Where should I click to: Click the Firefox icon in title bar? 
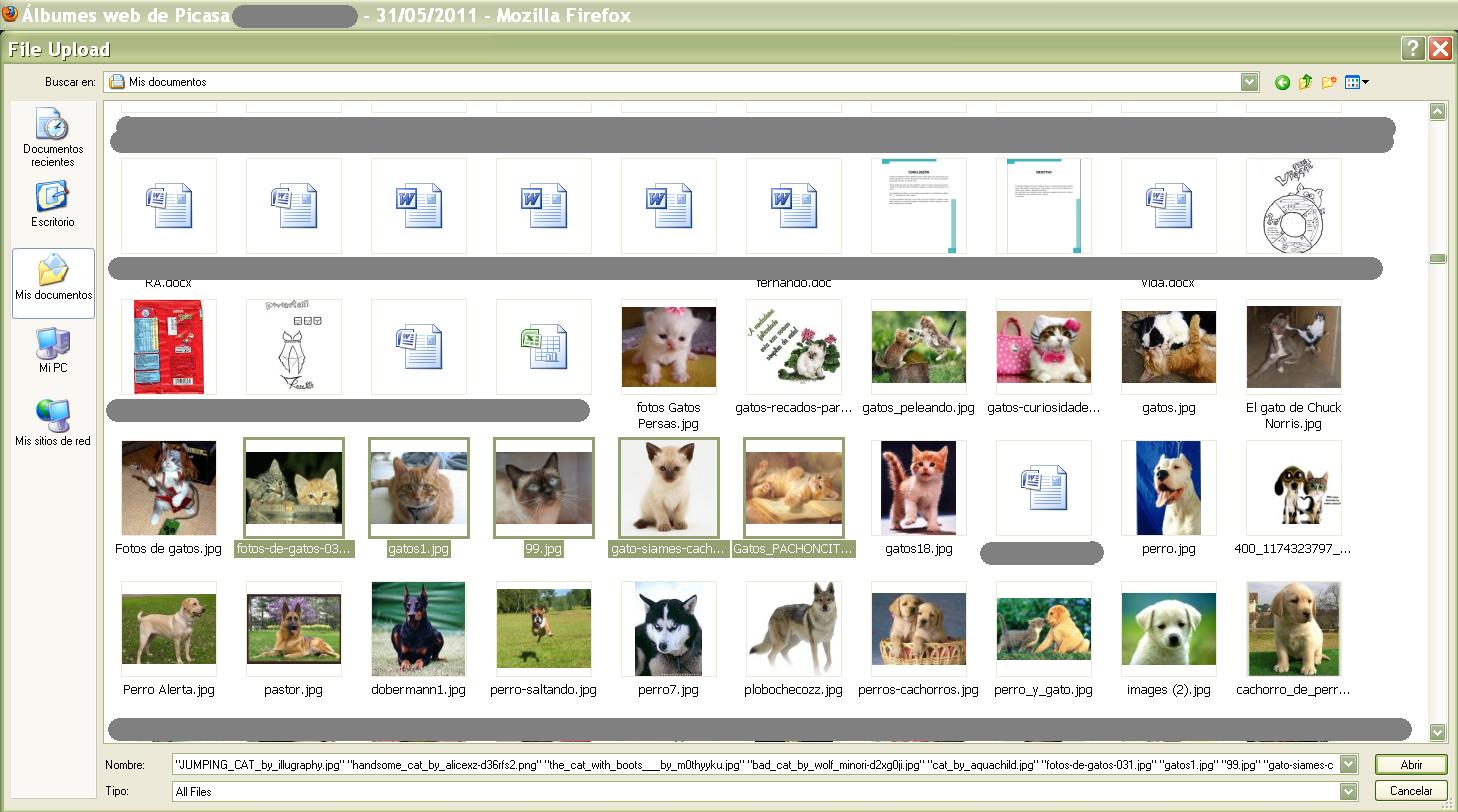pos(9,14)
